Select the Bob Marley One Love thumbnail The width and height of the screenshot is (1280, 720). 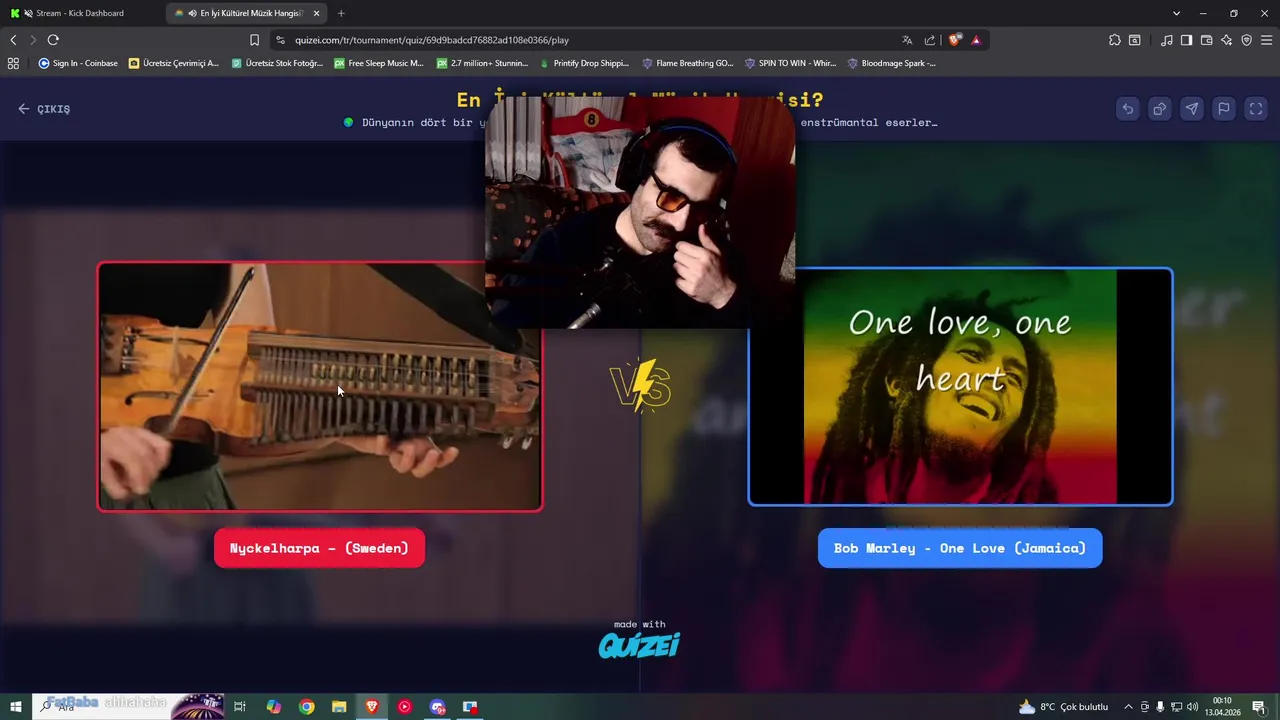pos(960,387)
